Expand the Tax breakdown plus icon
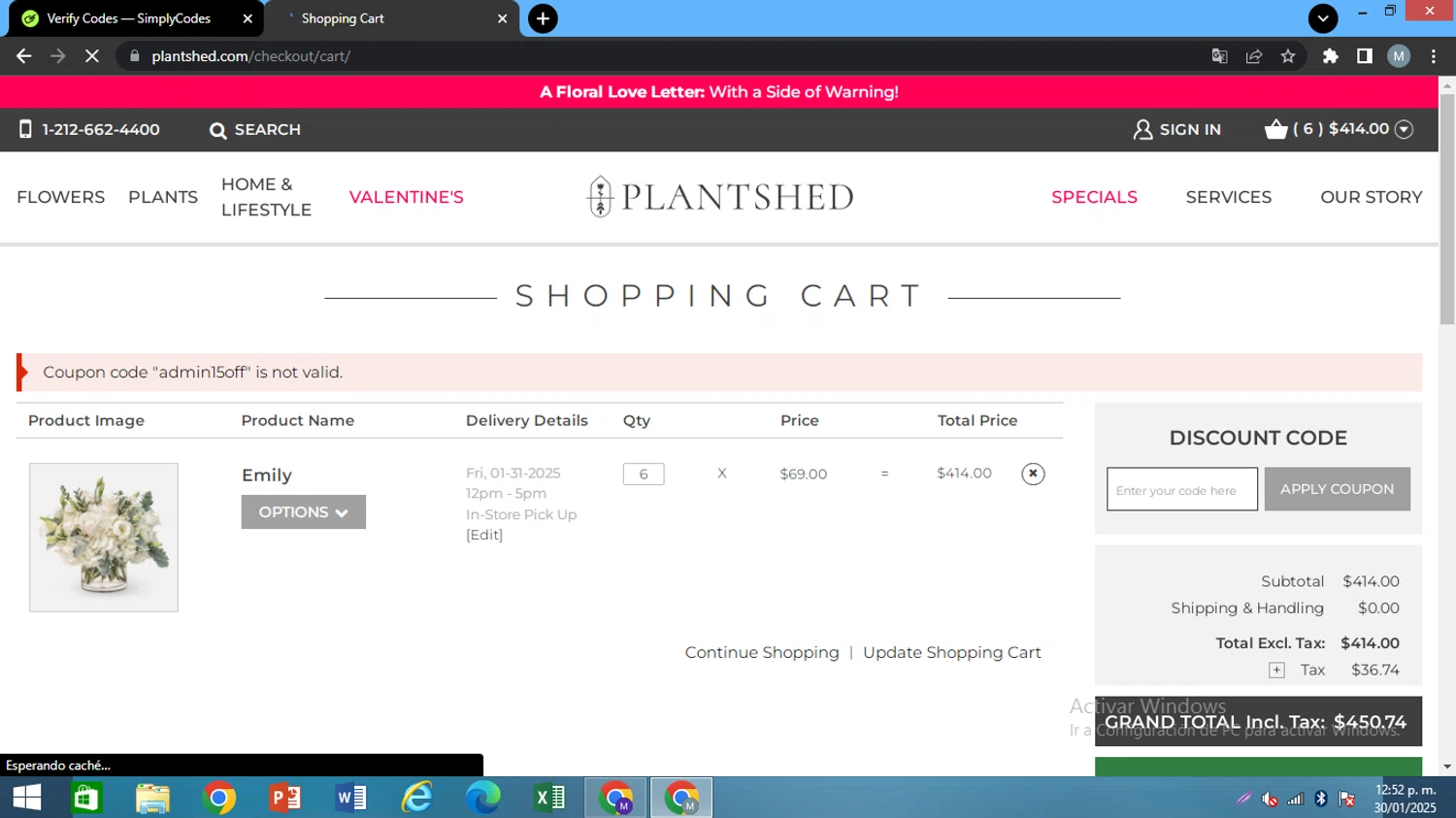The width and height of the screenshot is (1456, 818). click(x=1277, y=671)
